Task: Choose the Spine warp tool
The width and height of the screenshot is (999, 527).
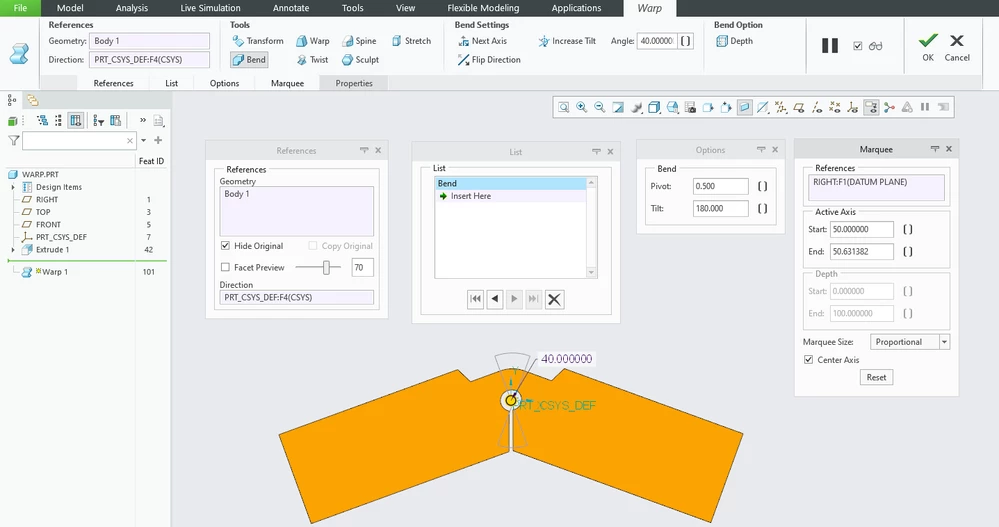Action: click(x=359, y=41)
